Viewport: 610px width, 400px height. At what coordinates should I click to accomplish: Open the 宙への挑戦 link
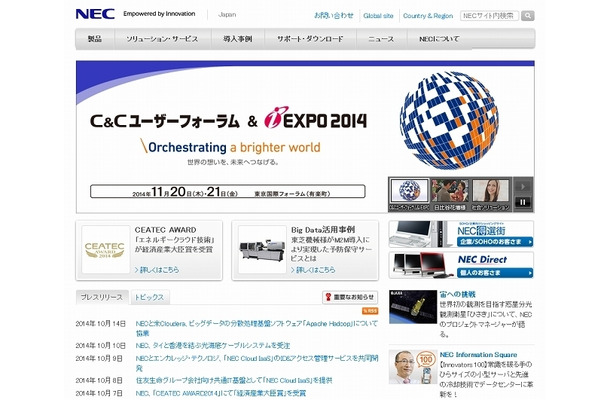[x=458, y=294]
